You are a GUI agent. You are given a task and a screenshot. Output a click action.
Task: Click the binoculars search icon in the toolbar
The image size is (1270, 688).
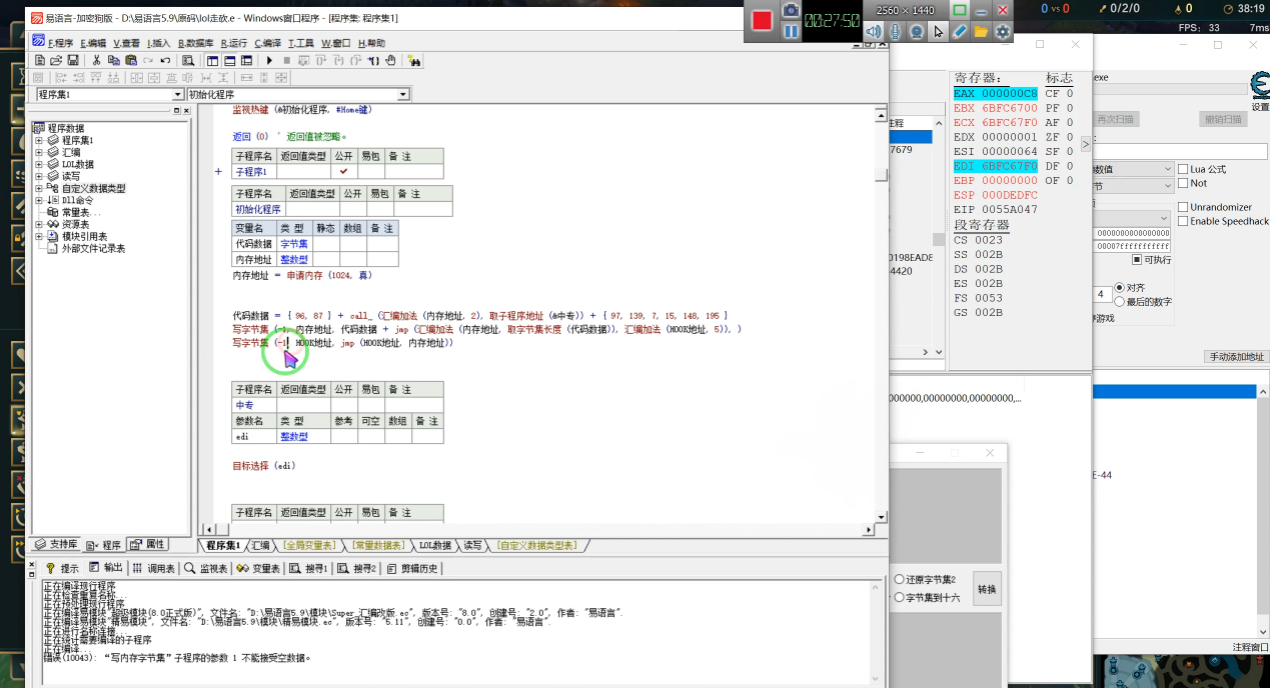point(414,61)
